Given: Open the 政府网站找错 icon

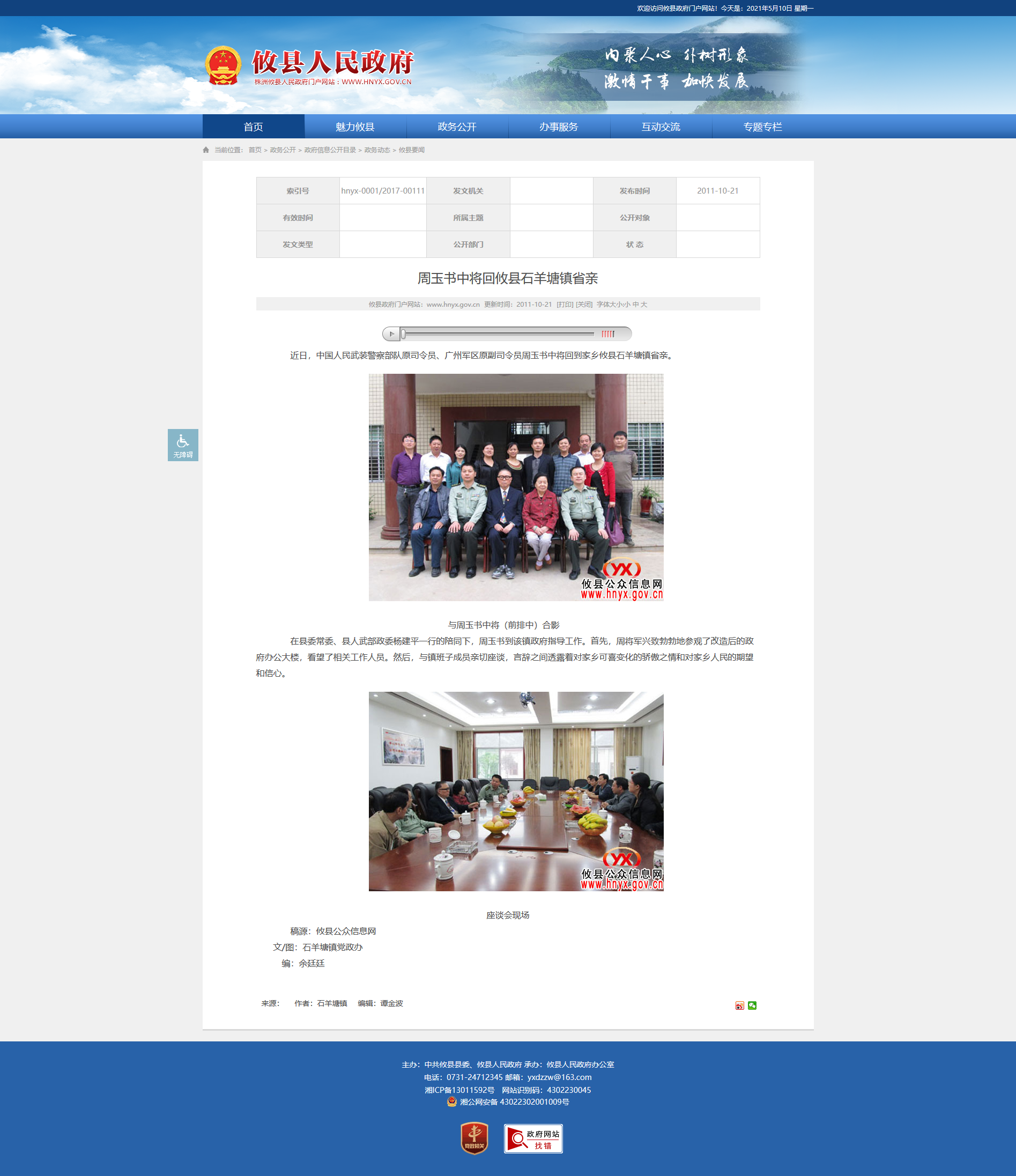Looking at the screenshot, I should pyautogui.click(x=533, y=1138).
